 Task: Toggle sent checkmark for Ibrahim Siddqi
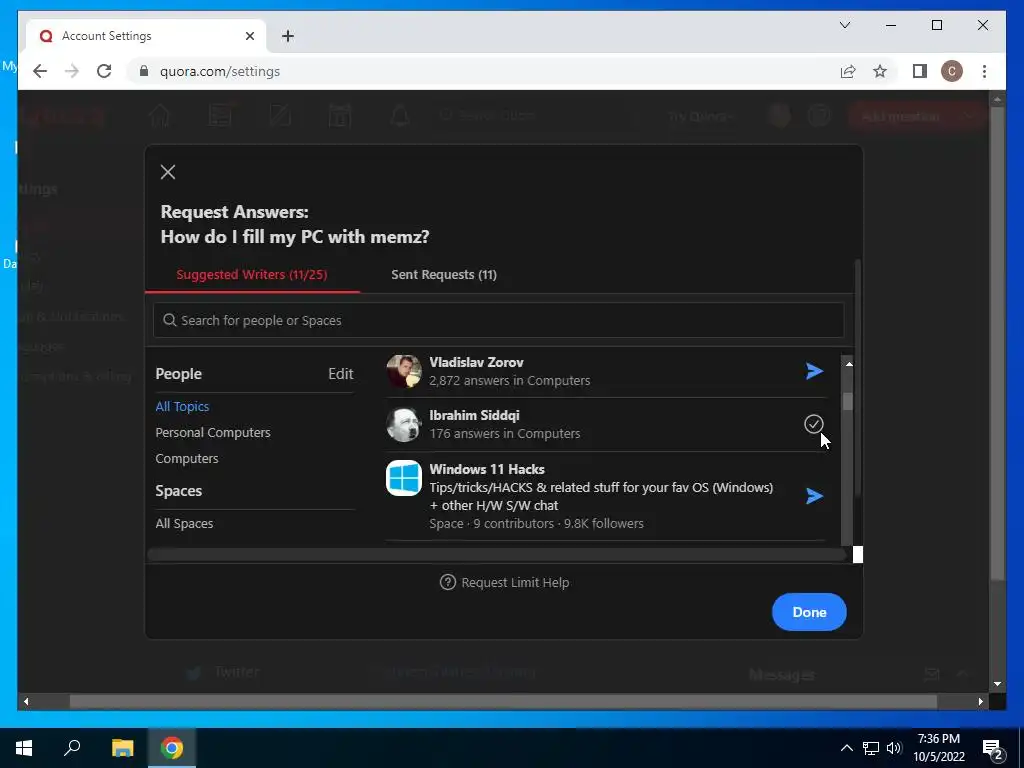(813, 424)
